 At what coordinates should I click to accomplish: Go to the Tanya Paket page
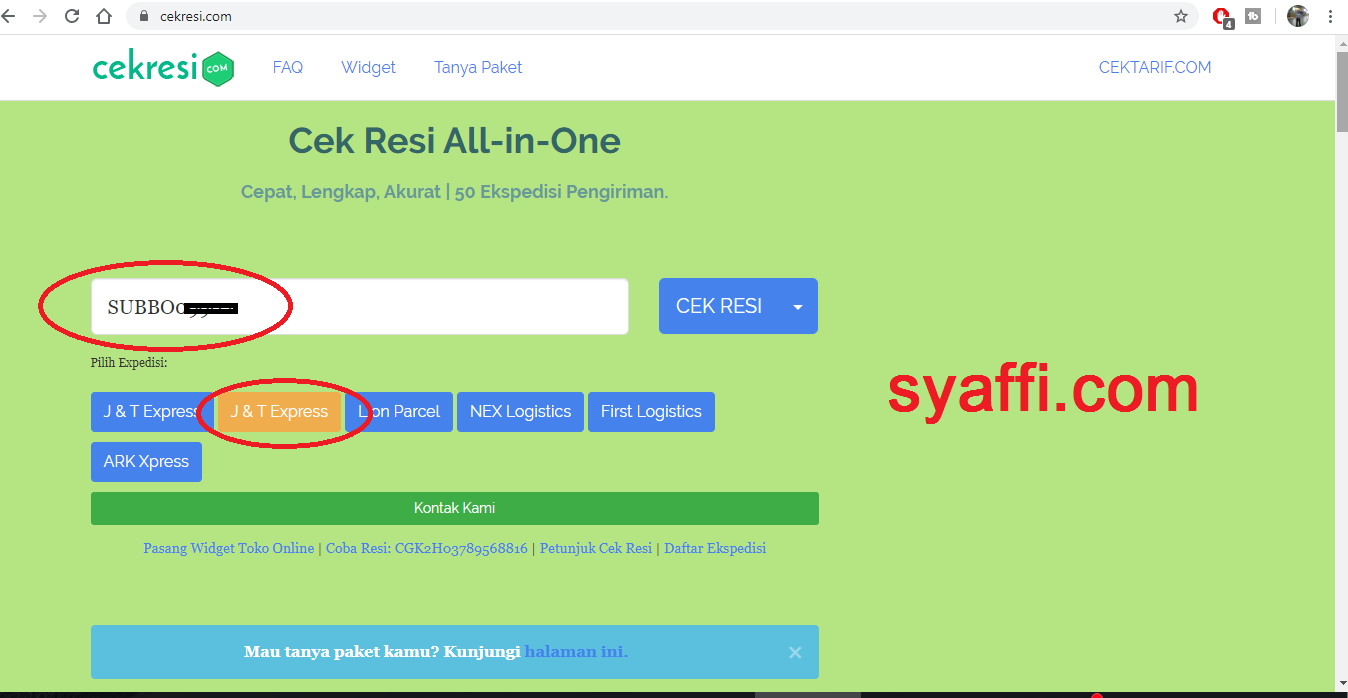(478, 68)
